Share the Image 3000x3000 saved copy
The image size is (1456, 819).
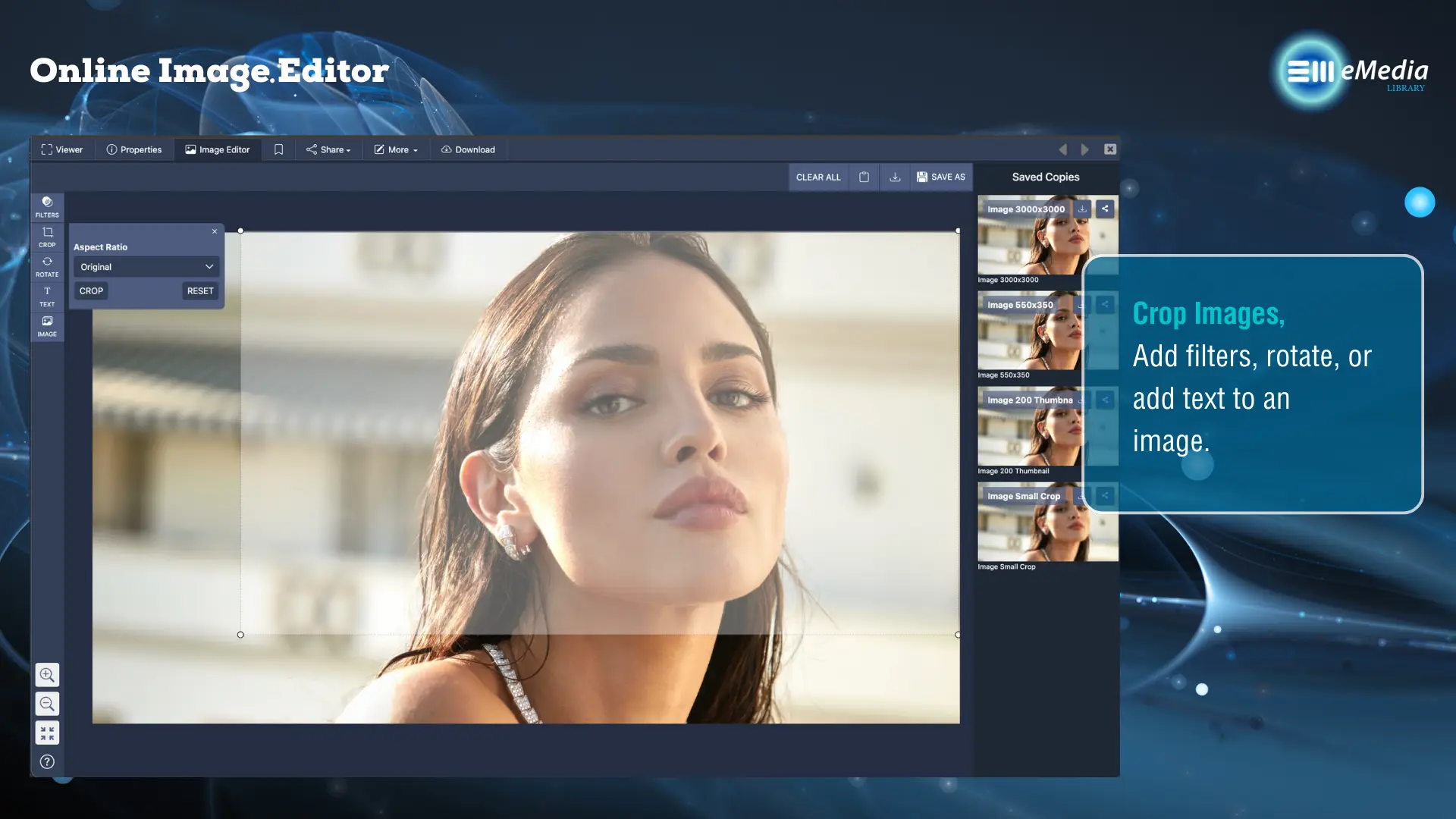[1105, 209]
